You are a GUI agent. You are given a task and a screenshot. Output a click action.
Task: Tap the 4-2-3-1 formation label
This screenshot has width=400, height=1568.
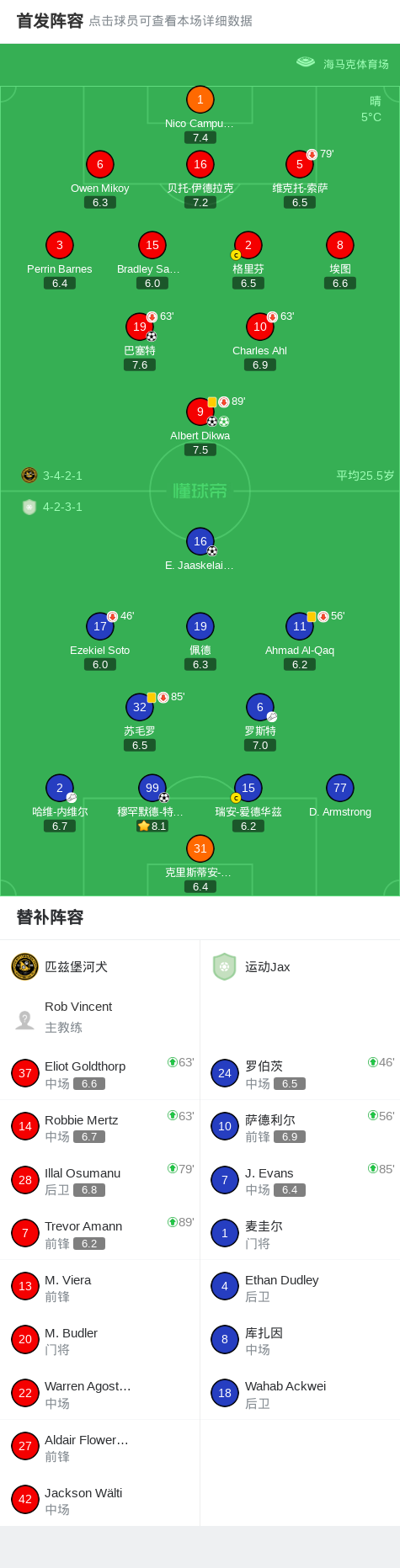(x=62, y=507)
